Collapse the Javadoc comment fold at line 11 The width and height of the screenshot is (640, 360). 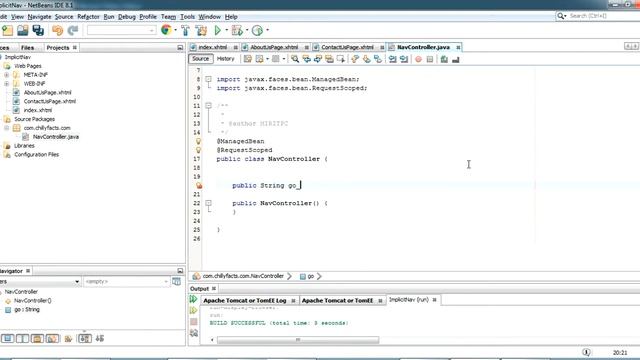tap(209, 106)
